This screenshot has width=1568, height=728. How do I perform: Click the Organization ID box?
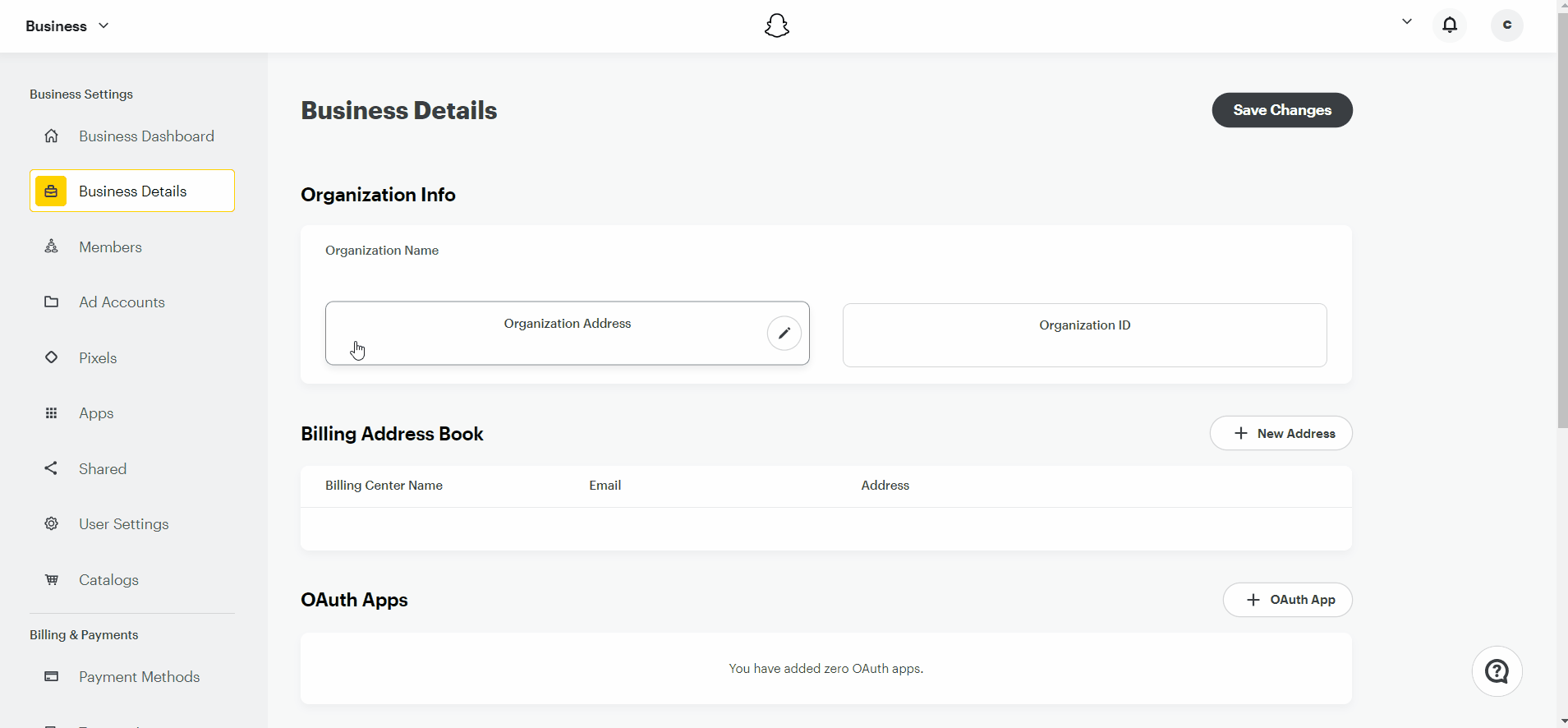pos(1084,334)
